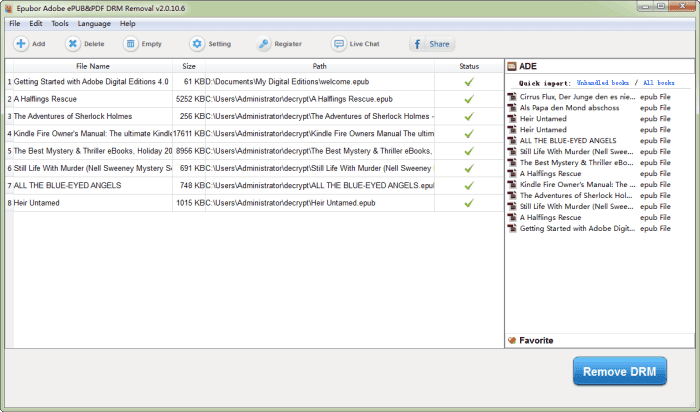Click the Add plus icon

[x=21, y=44]
